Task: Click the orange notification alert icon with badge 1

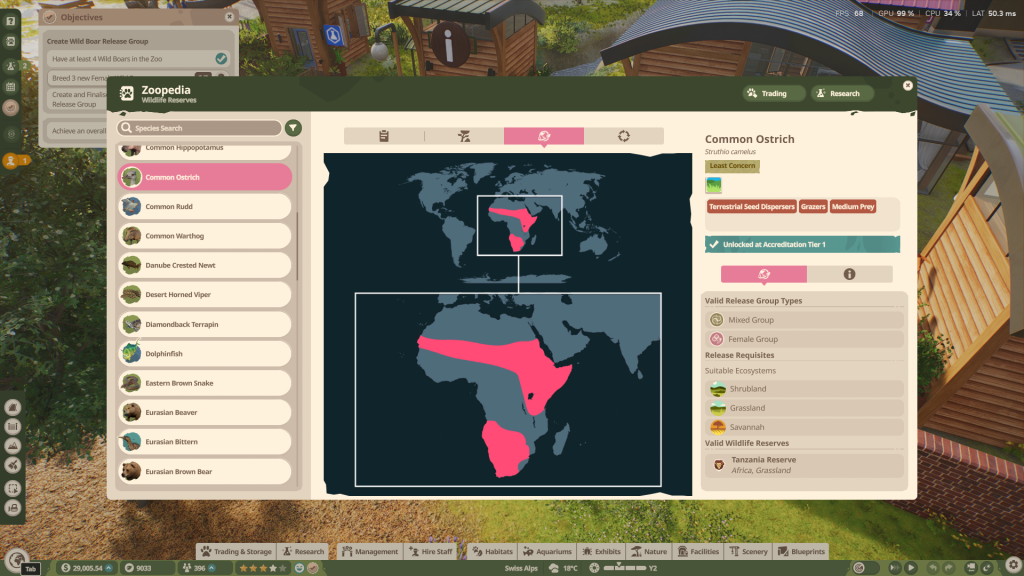Action: point(11,161)
